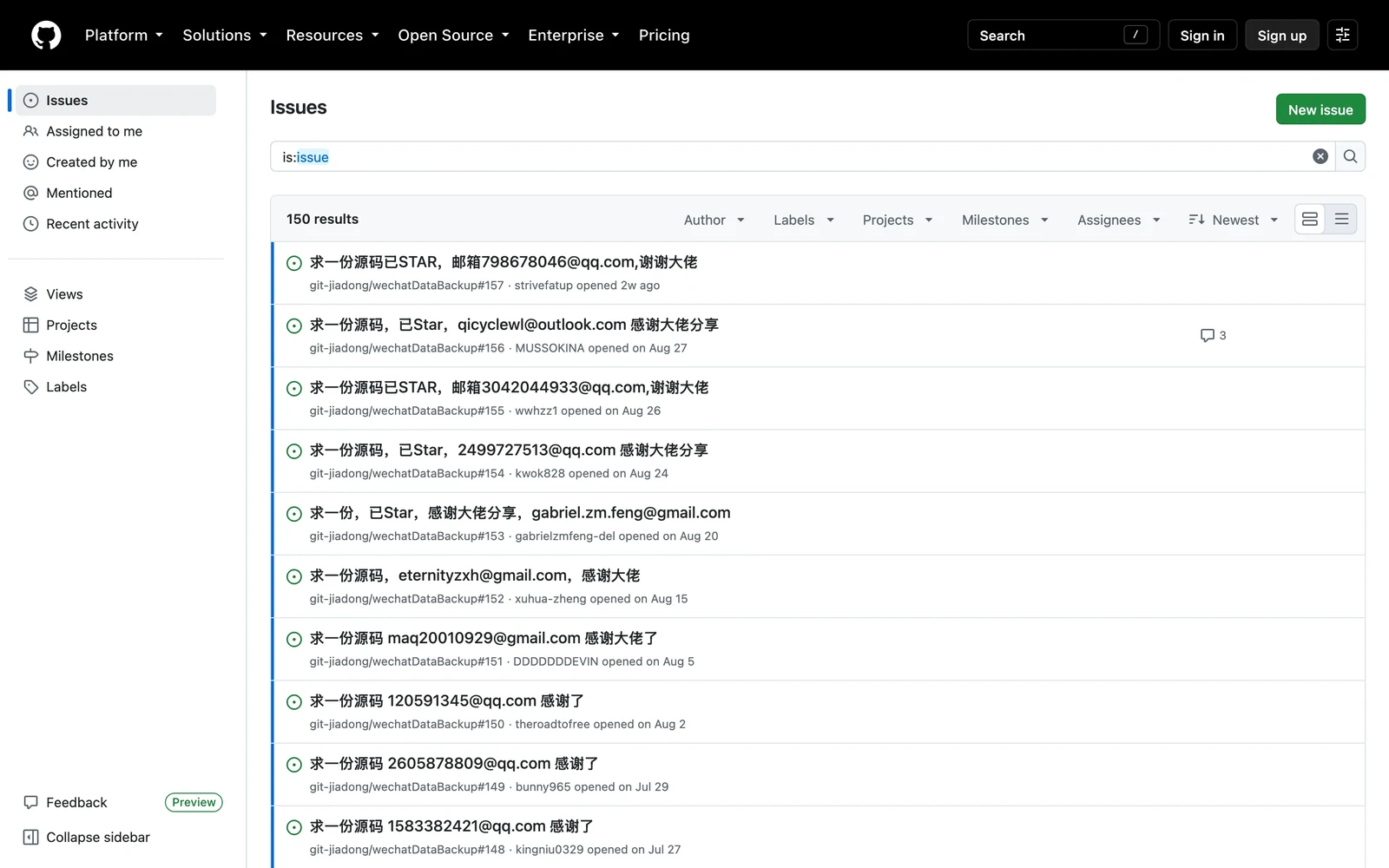Expand the Projects filter dropdown

click(898, 220)
